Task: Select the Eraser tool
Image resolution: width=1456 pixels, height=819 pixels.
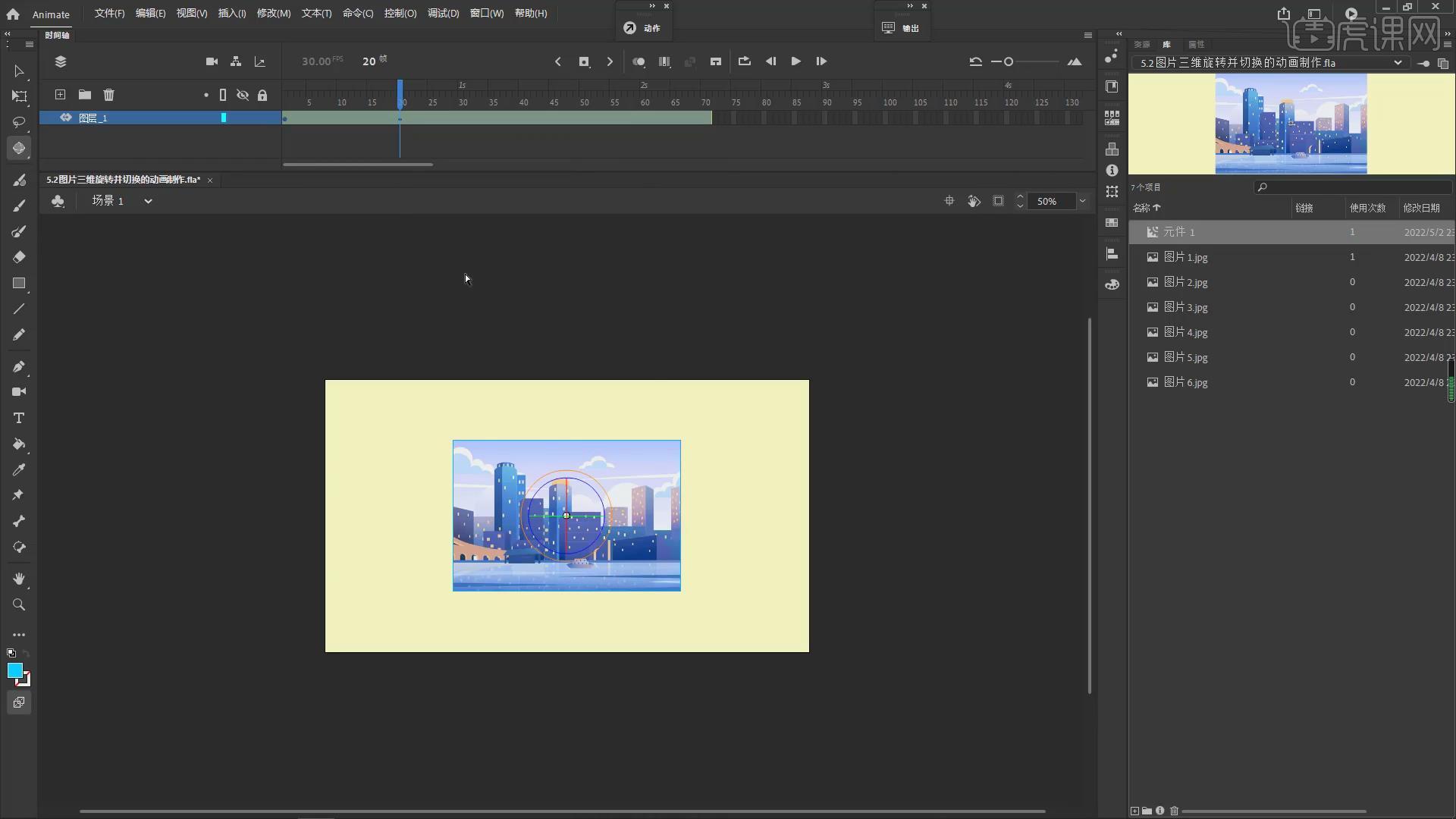Action: pos(19,257)
